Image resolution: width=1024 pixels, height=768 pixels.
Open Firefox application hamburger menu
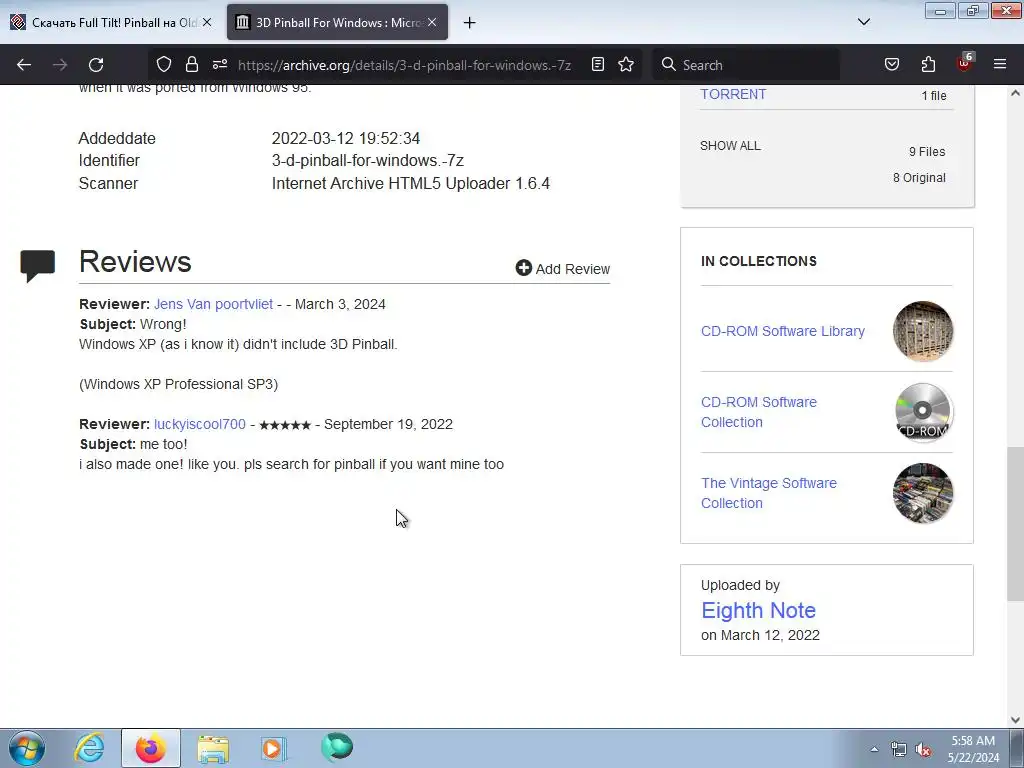(1000, 65)
